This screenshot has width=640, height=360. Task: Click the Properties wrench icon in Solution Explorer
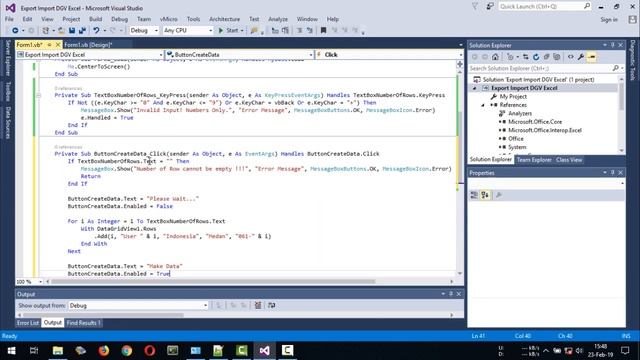click(x=581, y=57)
